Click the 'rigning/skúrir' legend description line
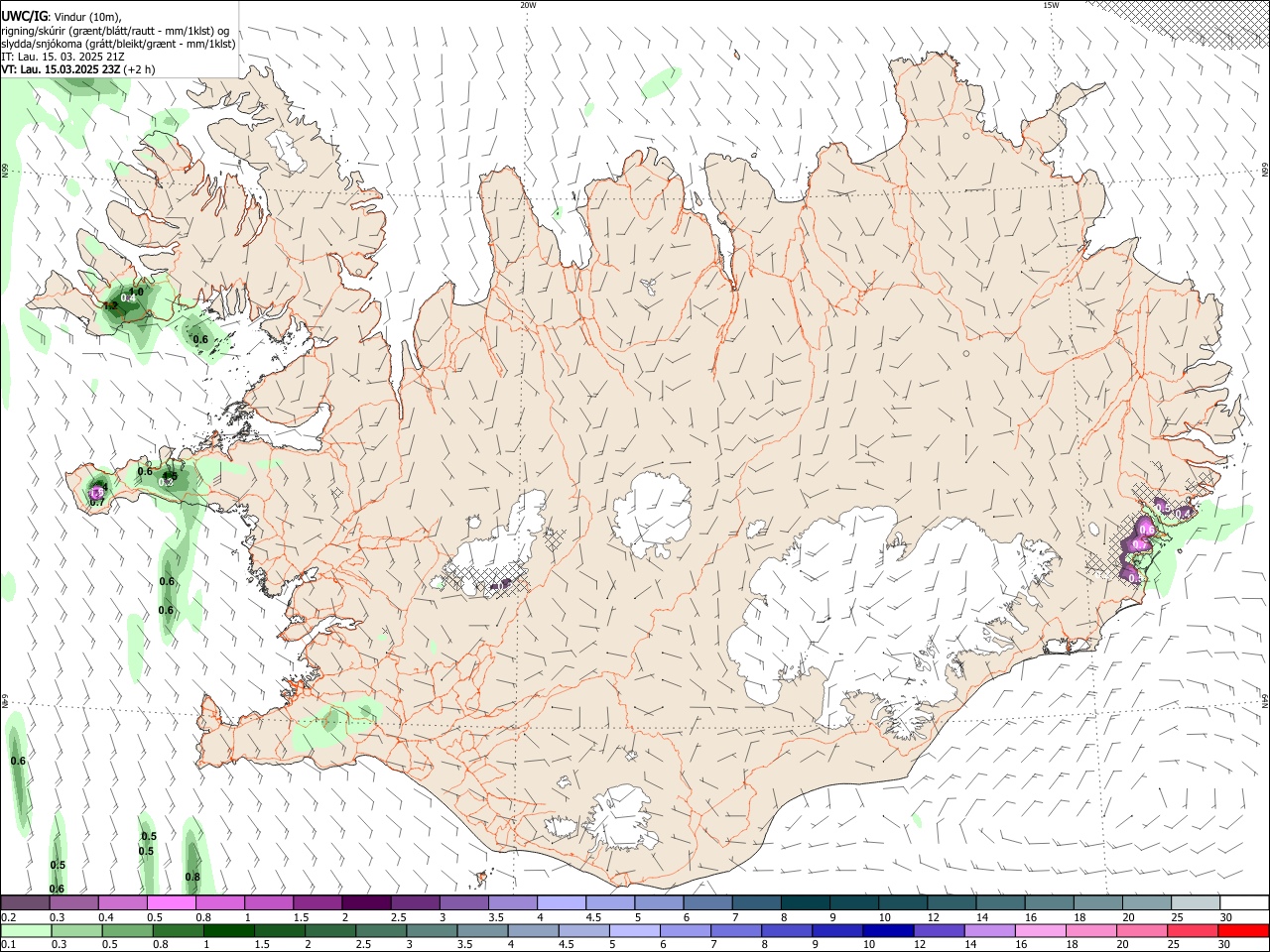Screen dimensions: 1270x952 coord(115,31)
